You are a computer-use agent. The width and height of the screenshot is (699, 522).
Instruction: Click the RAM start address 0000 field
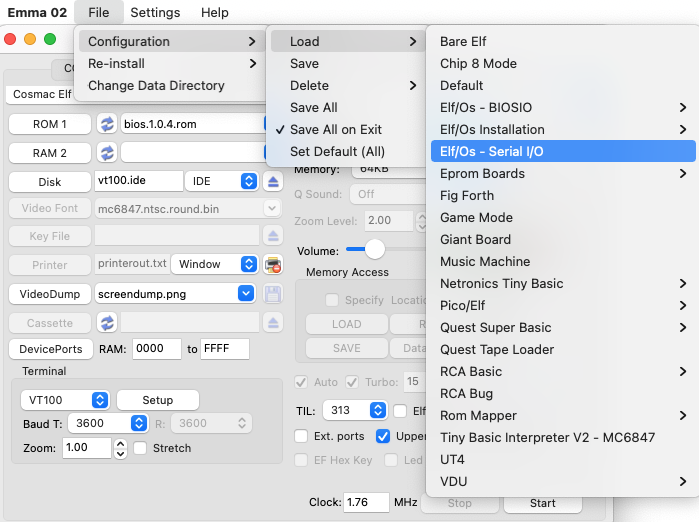click(x=157, y=349)
